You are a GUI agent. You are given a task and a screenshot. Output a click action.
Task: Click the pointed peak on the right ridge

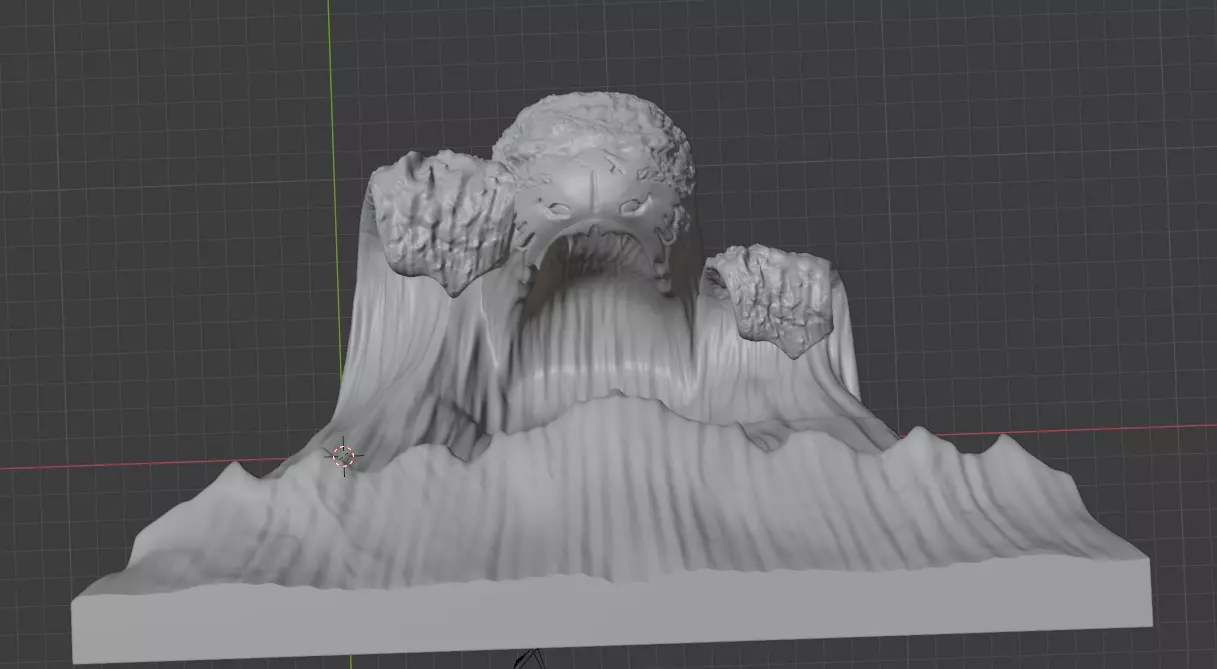click(x=1002, y=440)
